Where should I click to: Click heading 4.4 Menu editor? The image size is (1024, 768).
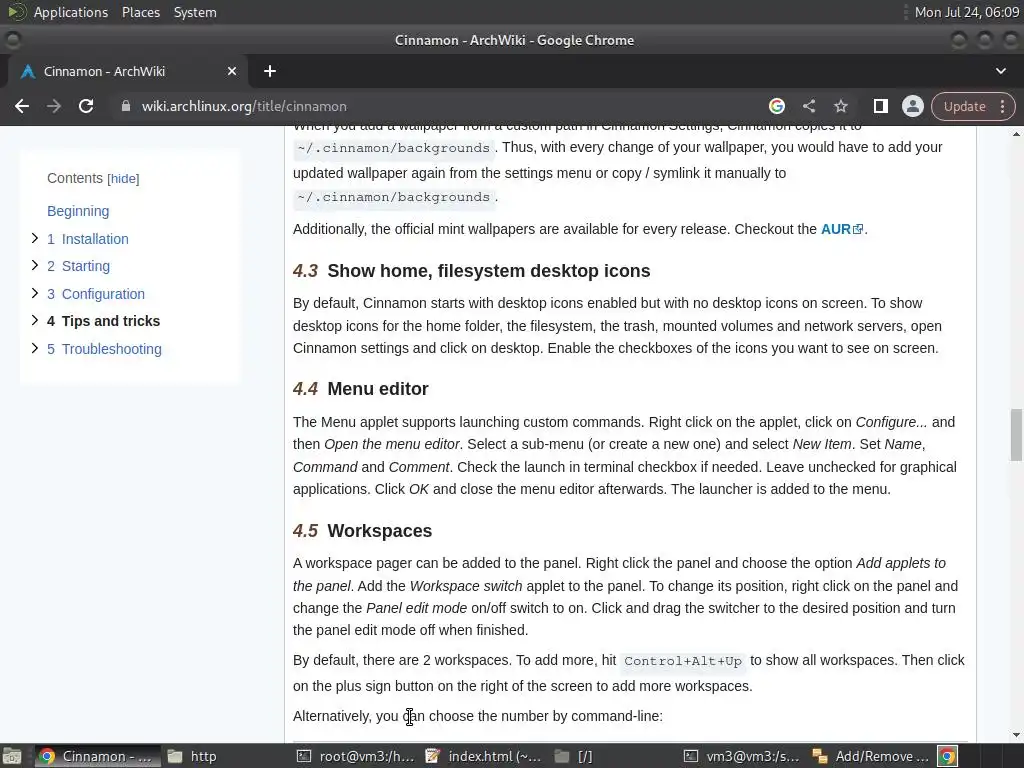pyautogui.click(x=360, y=389)
